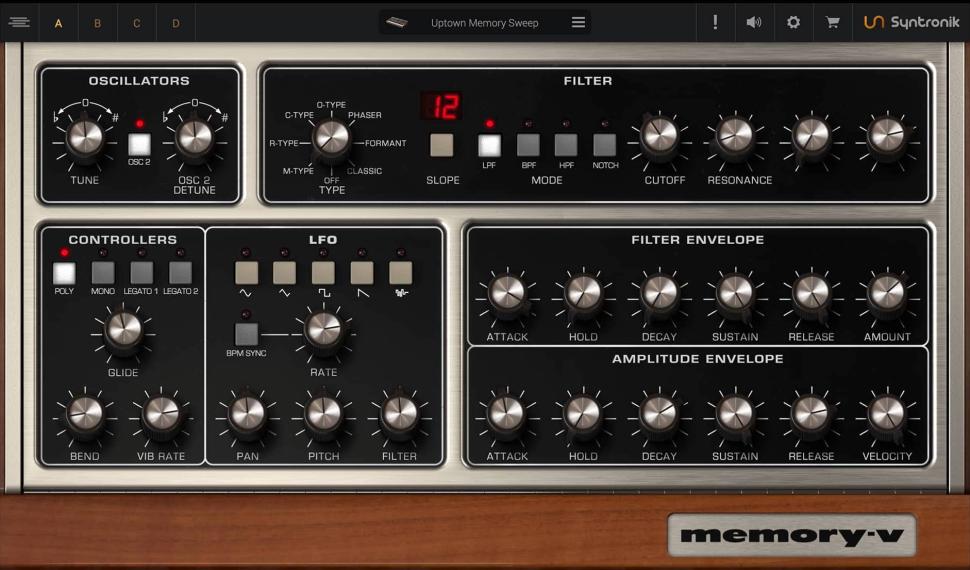This screenshot has height=570, width=970.
Task: Switch to part B tab
Action: pos(97,23)
